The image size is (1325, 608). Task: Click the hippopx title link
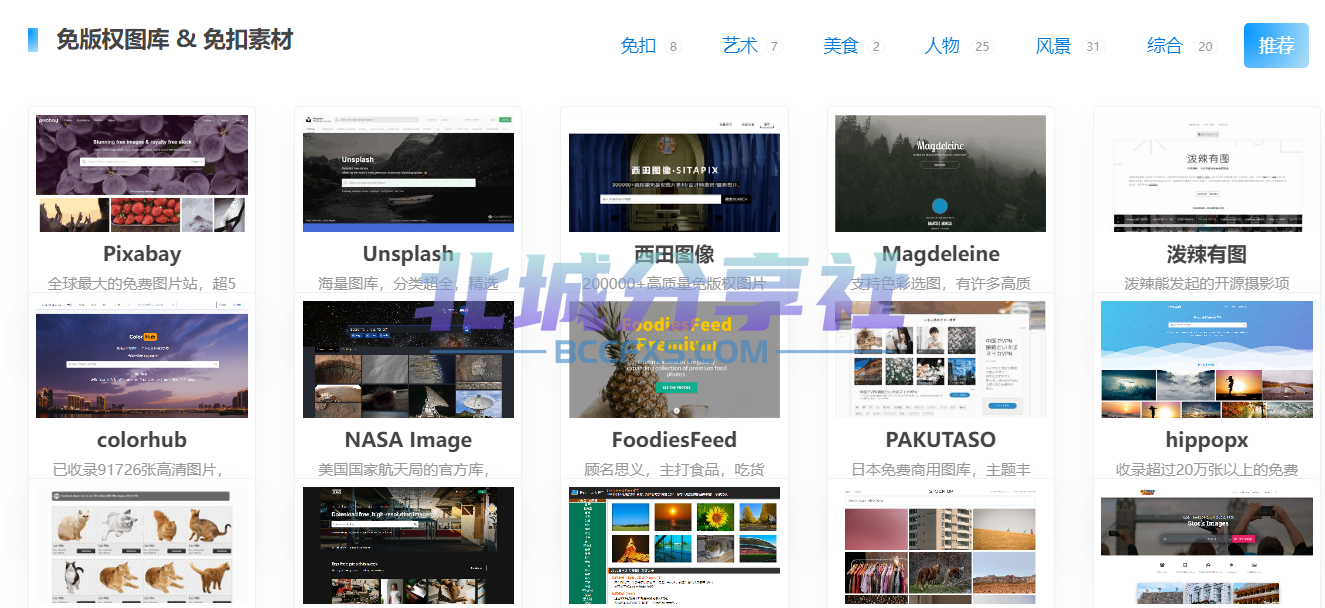[x=1207, y=440]
